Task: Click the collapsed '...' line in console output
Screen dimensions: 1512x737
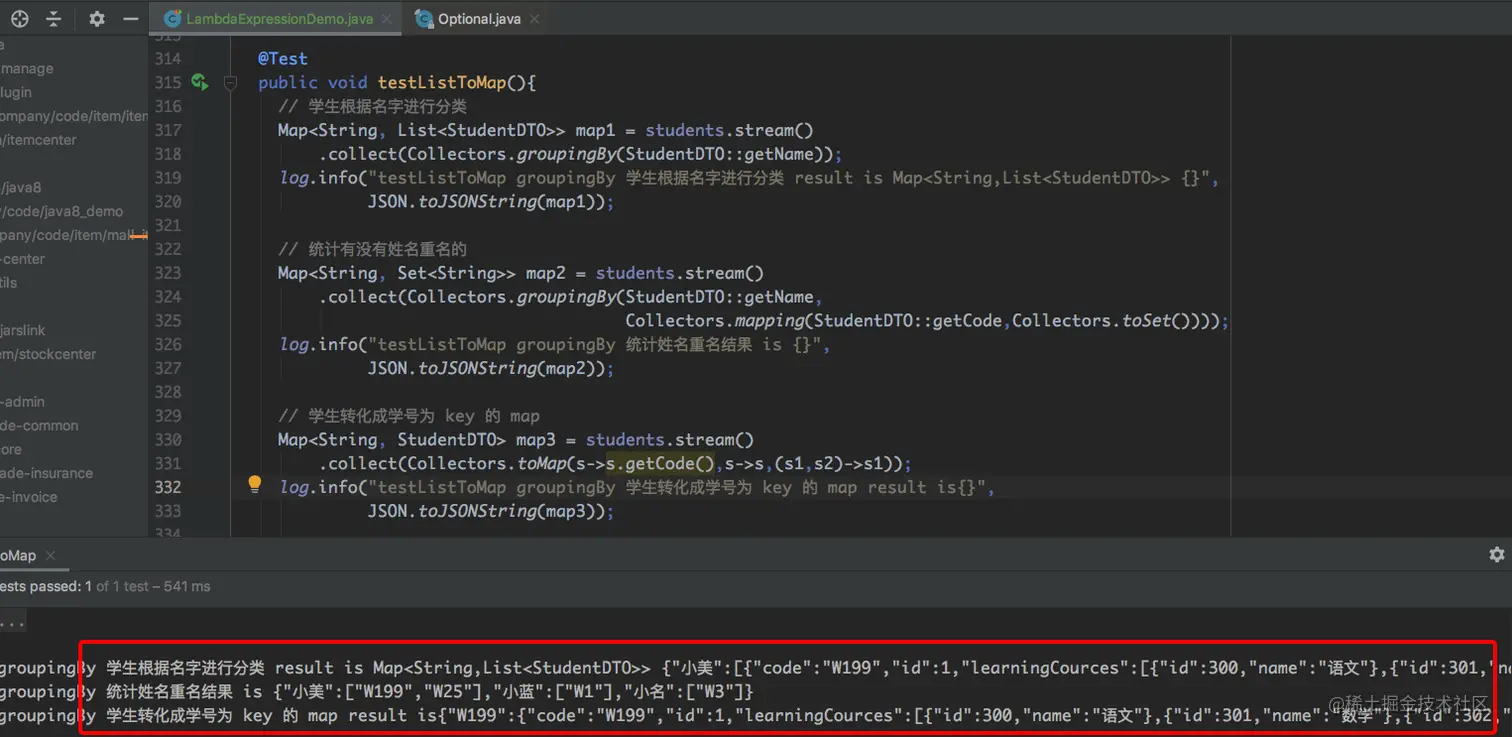Action: [12, 622]
